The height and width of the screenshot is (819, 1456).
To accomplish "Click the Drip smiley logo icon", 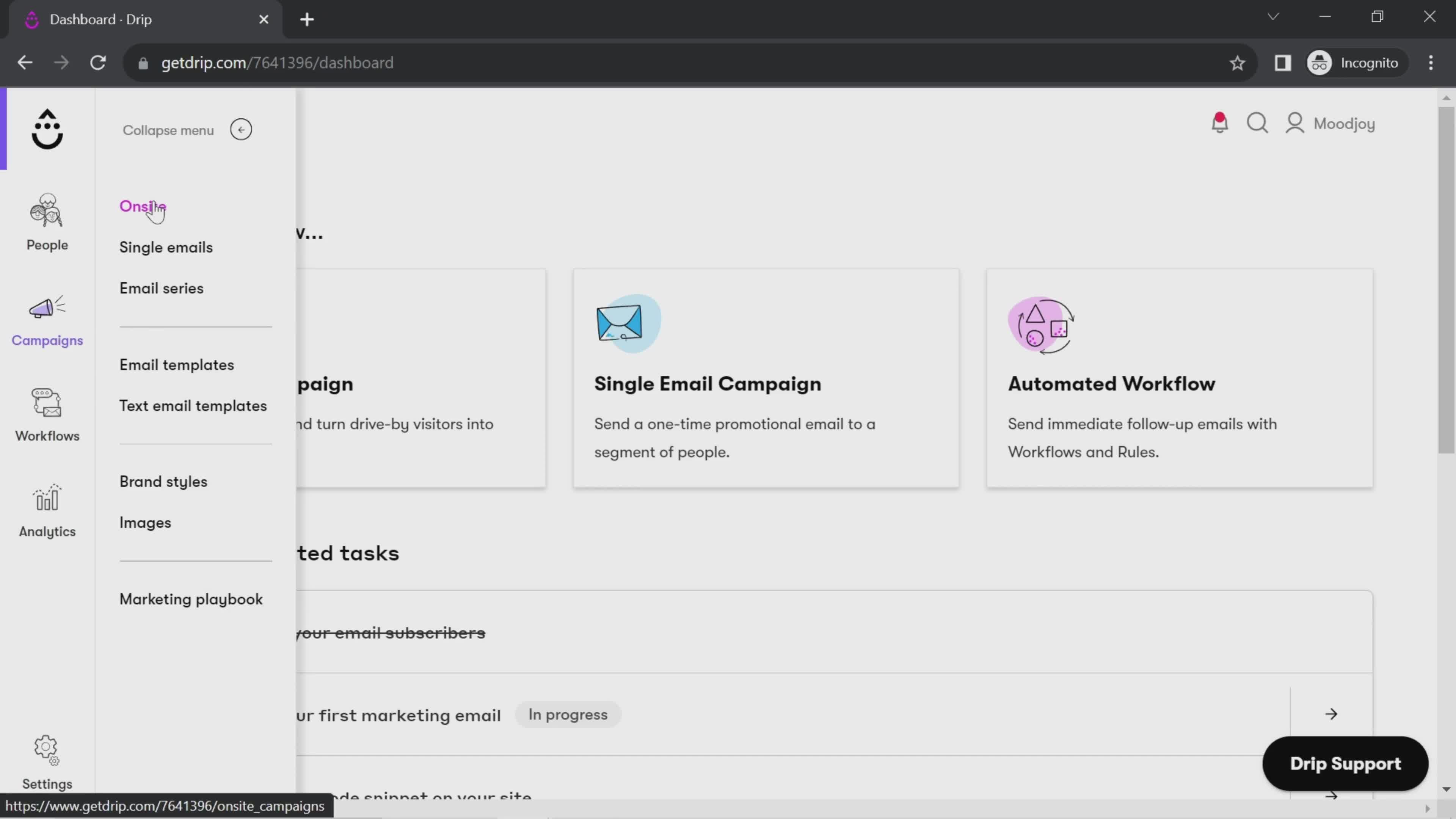I will click(47, 129).
